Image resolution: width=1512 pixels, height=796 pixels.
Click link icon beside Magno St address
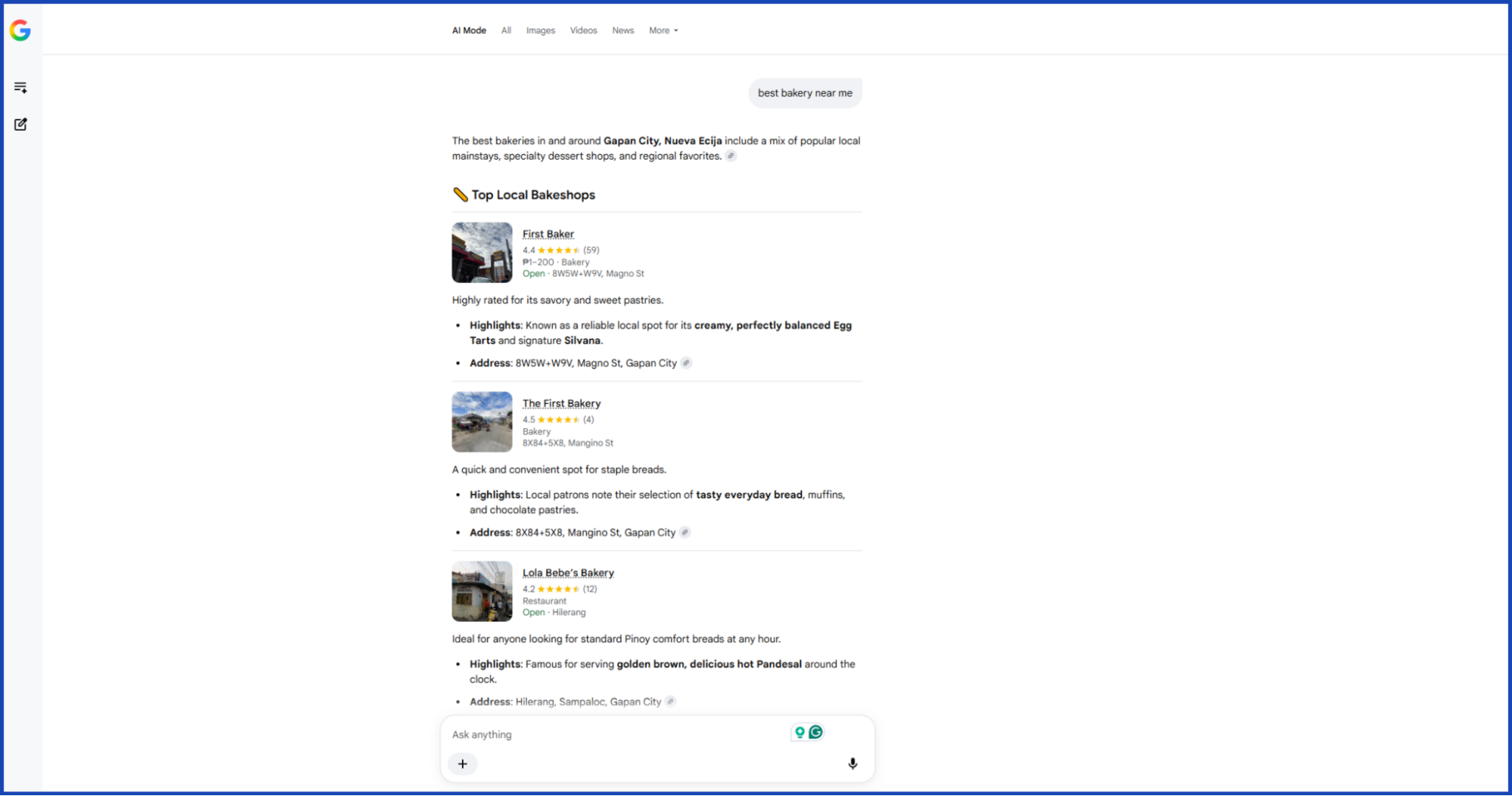click(686, 363)
